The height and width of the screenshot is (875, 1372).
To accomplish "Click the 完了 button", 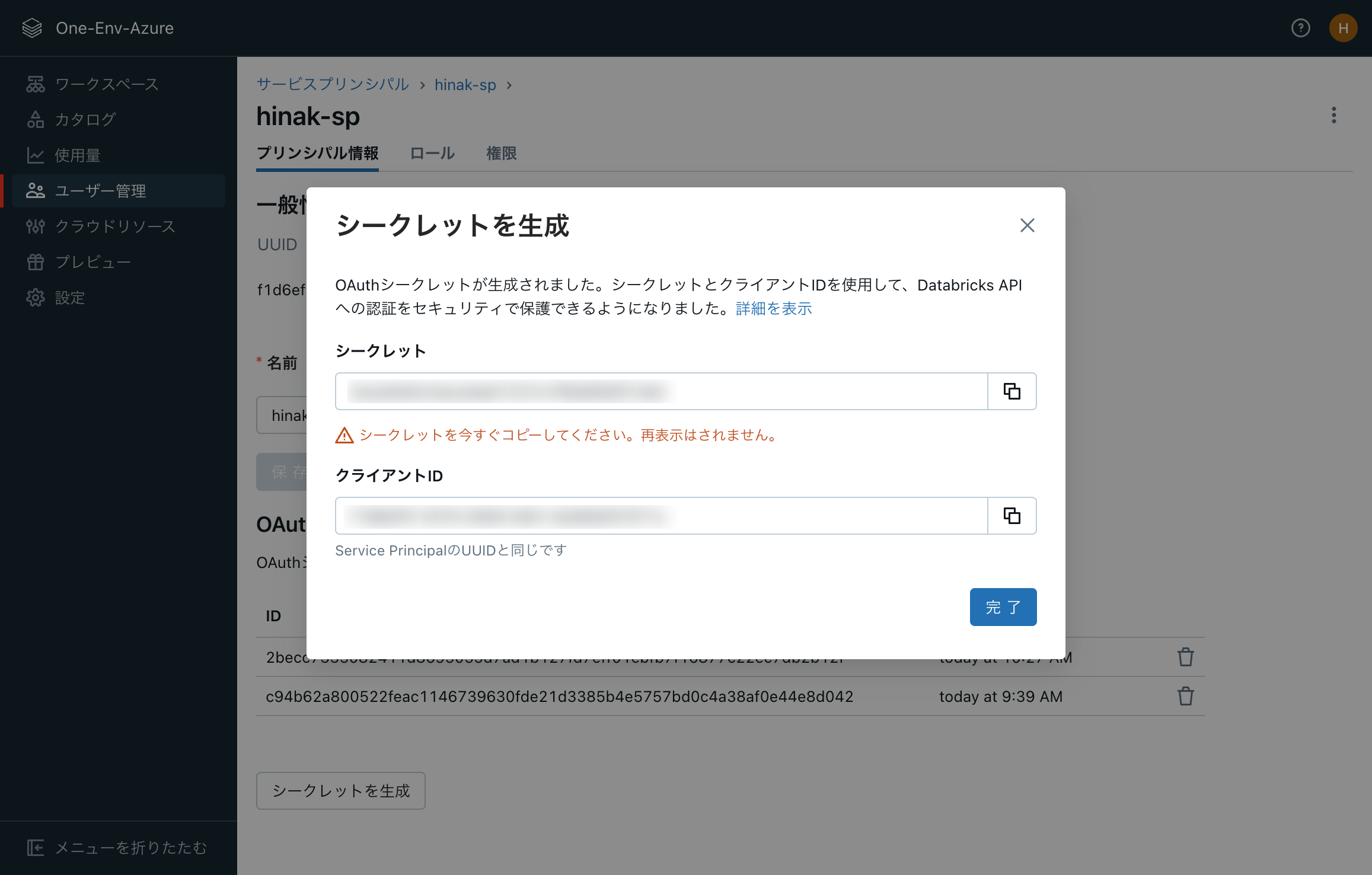I will (x=1003, y=606).
